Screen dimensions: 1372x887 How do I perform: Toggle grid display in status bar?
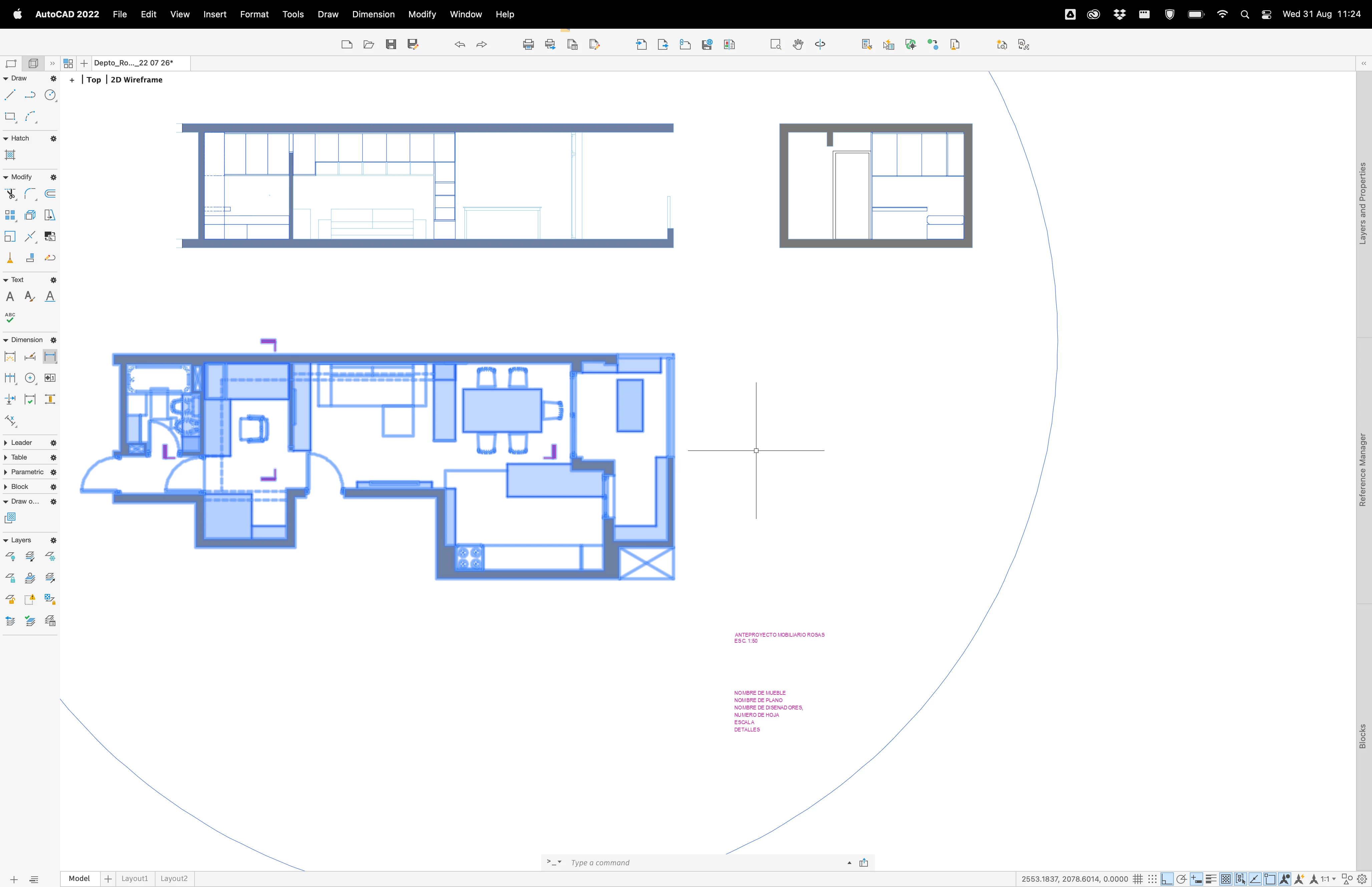click(1138, 879)
